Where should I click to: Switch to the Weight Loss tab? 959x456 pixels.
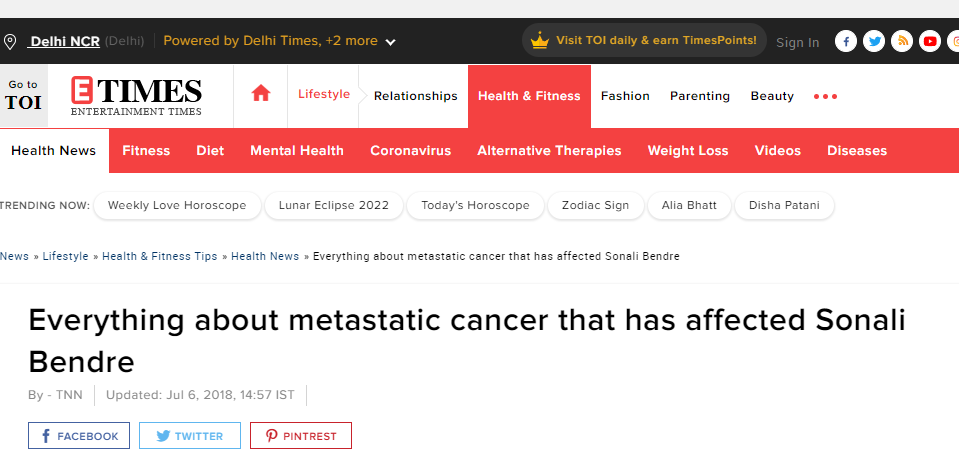click(687, 150)
